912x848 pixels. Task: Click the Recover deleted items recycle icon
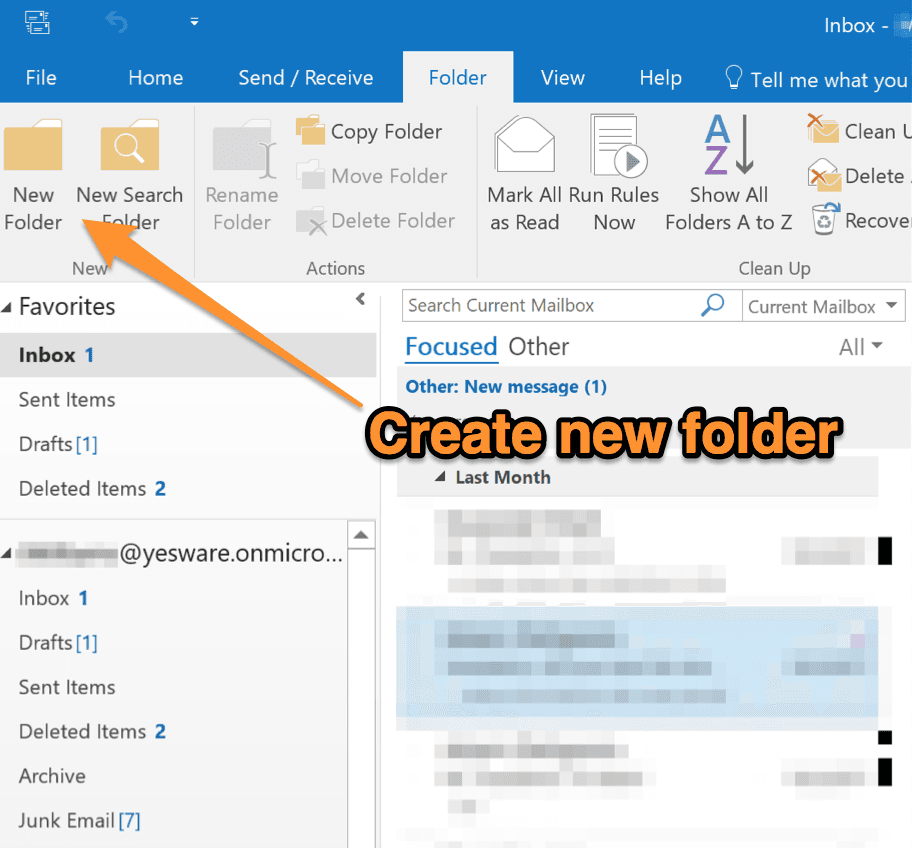tap(824, 219)
